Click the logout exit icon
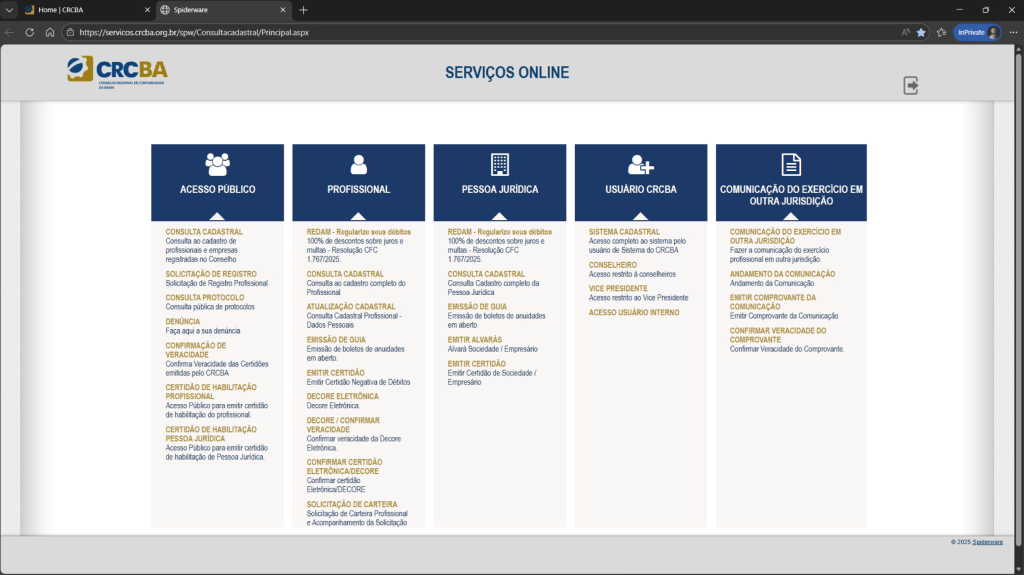 [x=911, y=86]
